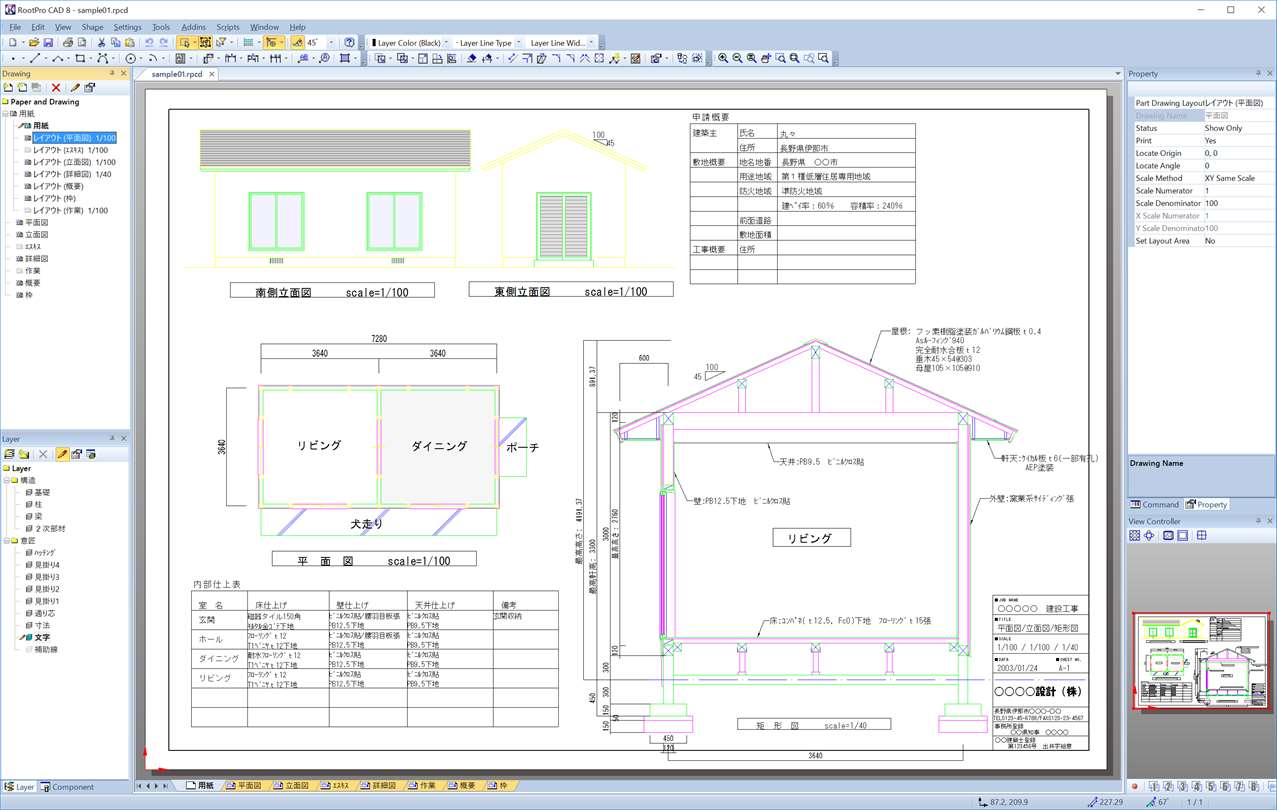Toggle the angle snap button beside 45°
Viewport: 1277px width, 810px height.
coord(297,43)
